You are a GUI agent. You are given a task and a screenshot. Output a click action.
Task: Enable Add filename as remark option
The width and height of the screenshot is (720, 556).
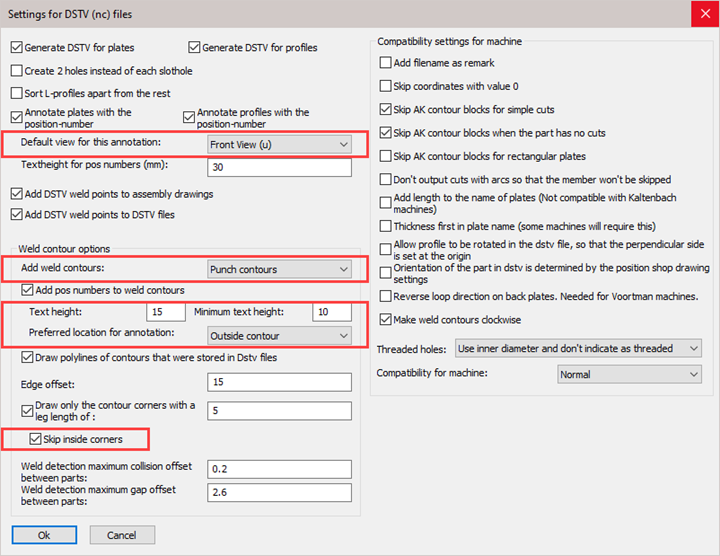point(386,62)
